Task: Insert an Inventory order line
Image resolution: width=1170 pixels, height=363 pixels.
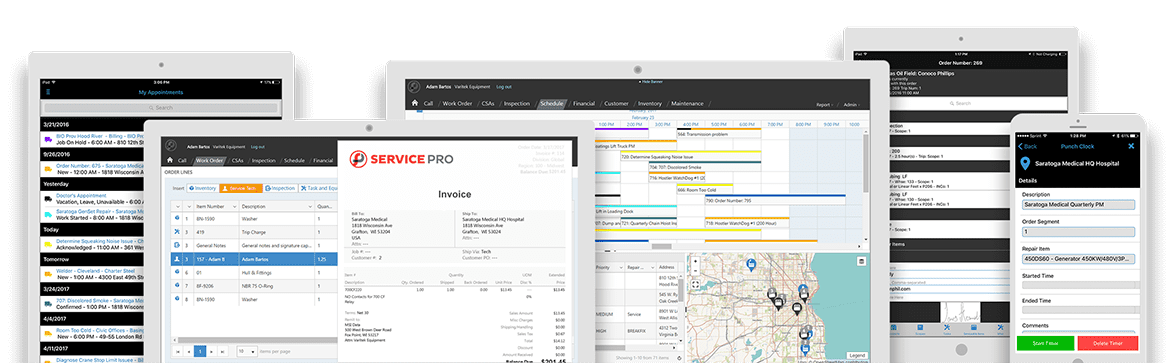Action: (x=203, y=188)
